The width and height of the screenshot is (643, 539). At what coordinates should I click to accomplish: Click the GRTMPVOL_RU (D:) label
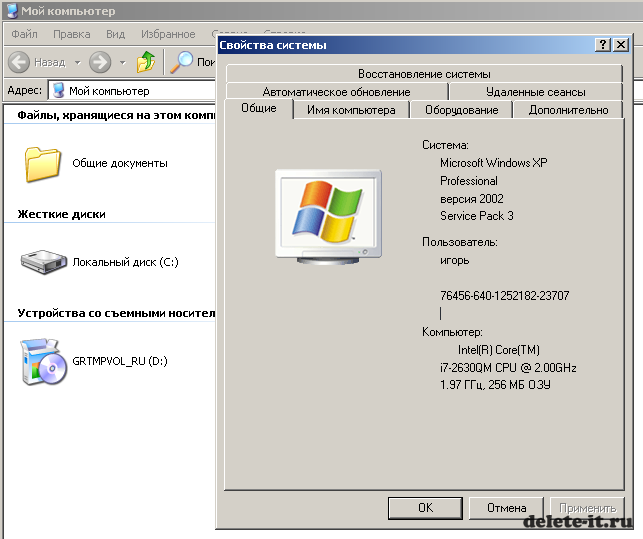point(120,361)
